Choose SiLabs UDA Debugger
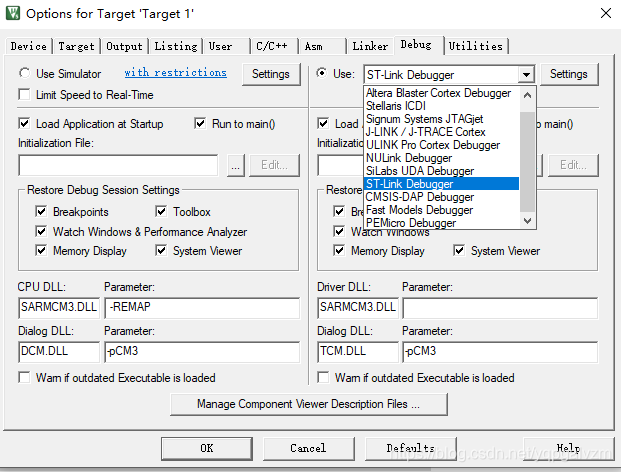 coord(441,171)
